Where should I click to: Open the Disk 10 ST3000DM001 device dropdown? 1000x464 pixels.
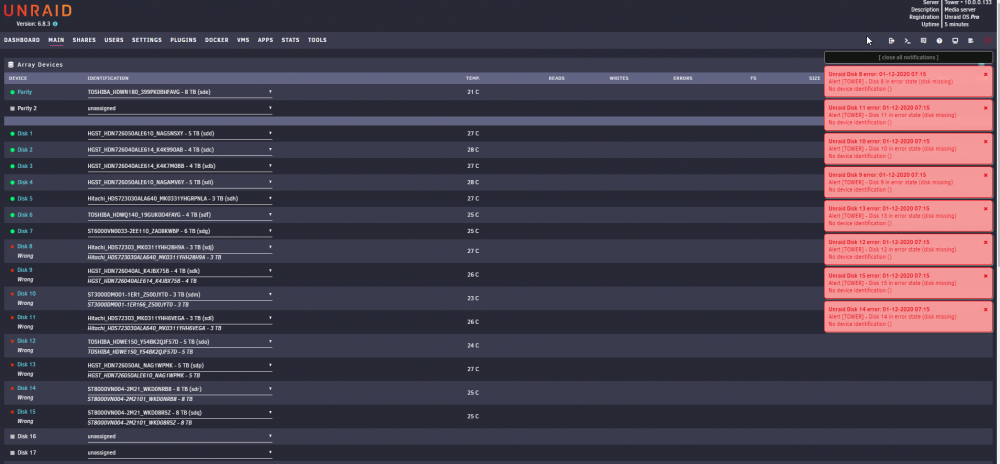(x=180, y=294)
